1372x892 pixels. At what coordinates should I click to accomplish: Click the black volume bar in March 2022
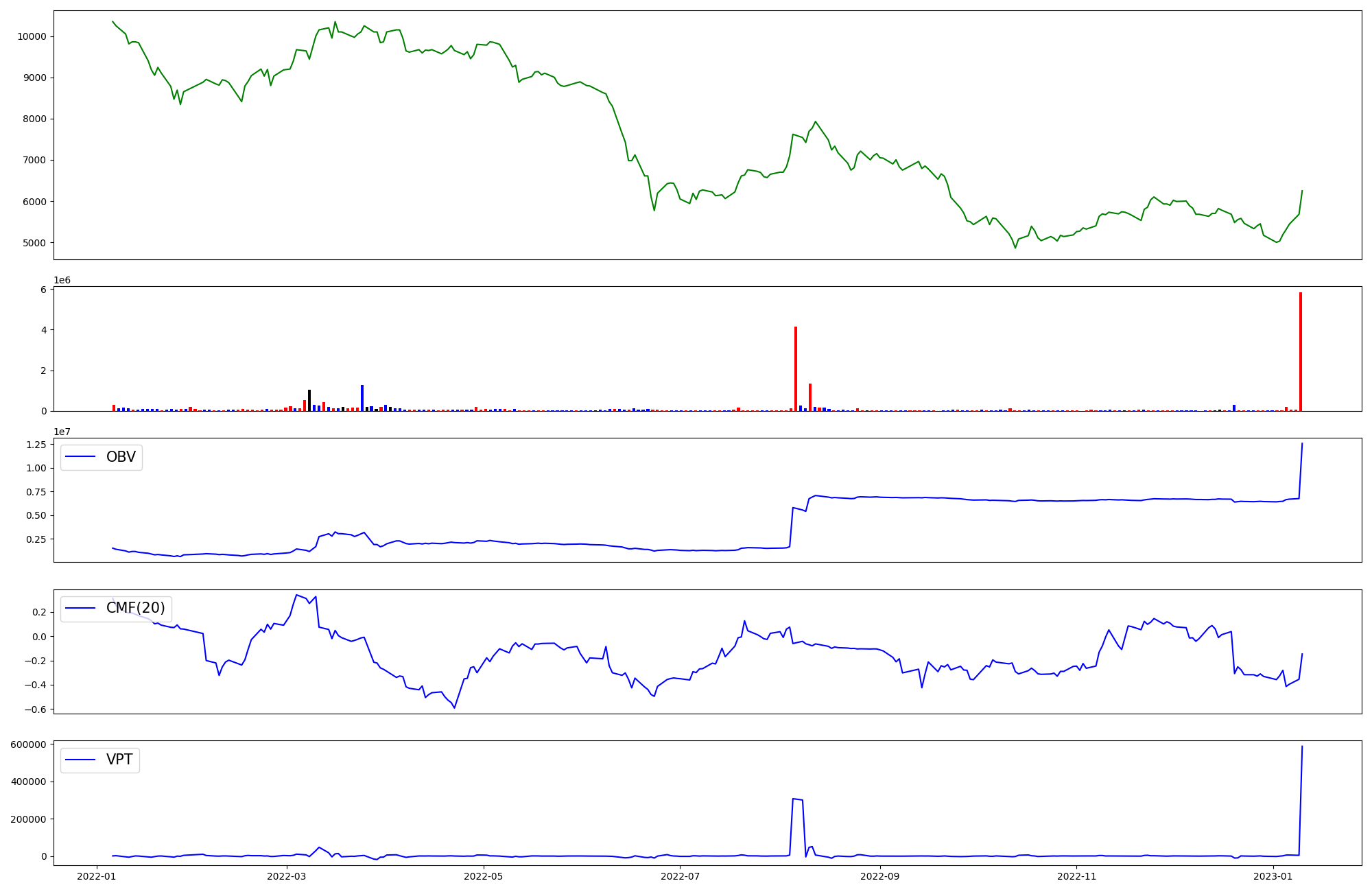point(309,400)
